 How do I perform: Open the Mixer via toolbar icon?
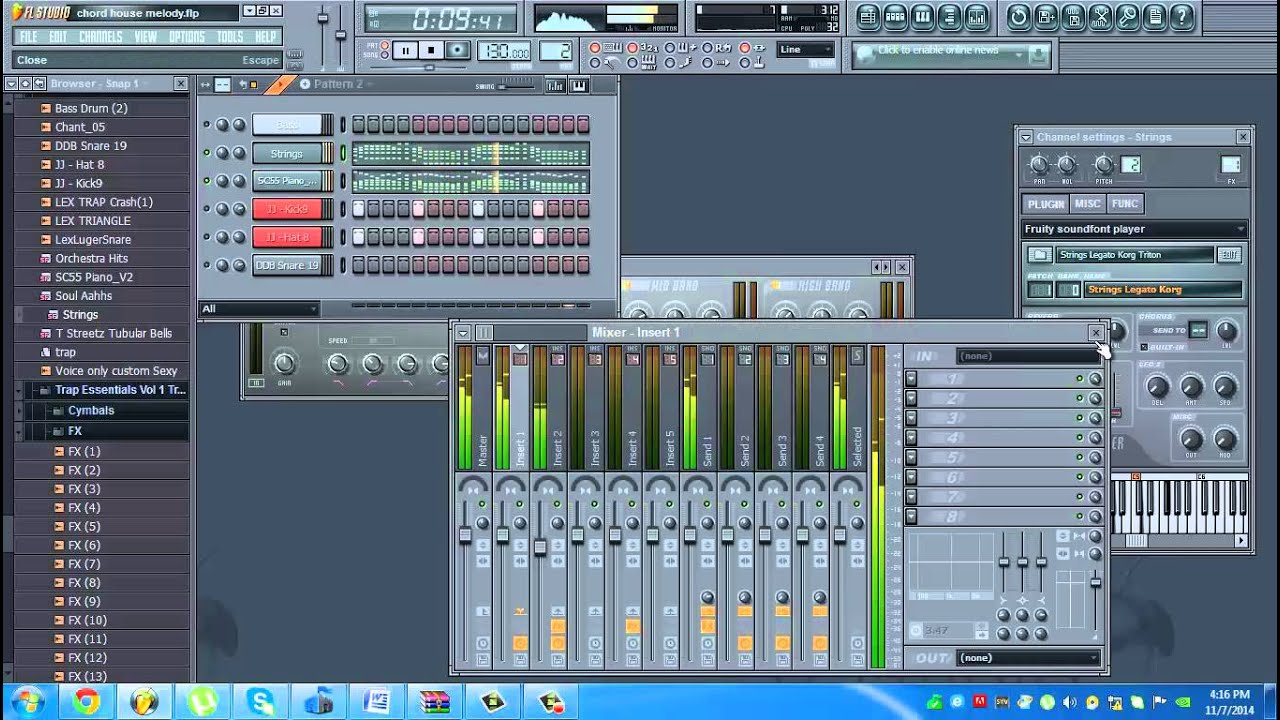[x=976, y=17]
